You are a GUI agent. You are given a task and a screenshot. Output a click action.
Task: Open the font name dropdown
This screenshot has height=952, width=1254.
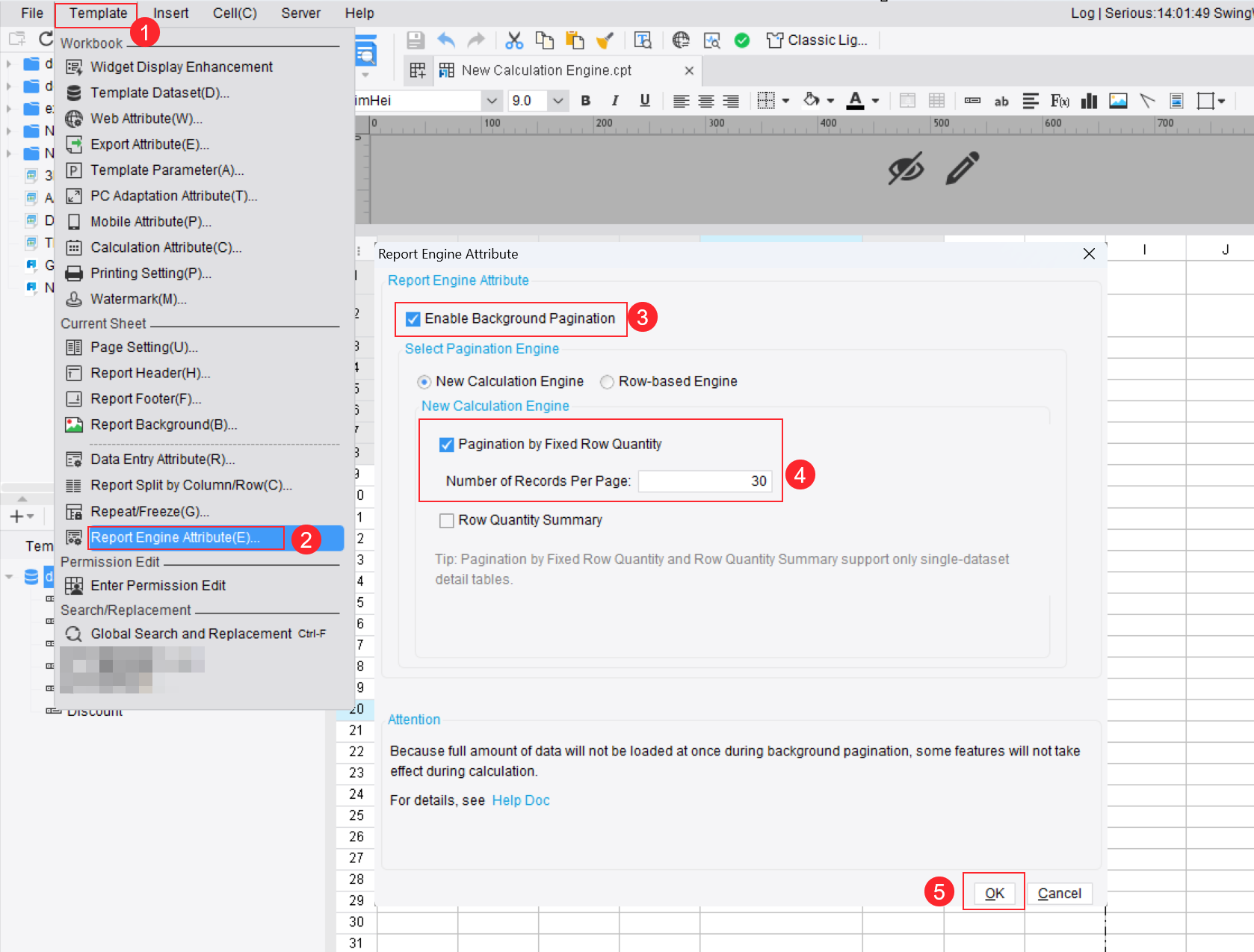[491, 100]
